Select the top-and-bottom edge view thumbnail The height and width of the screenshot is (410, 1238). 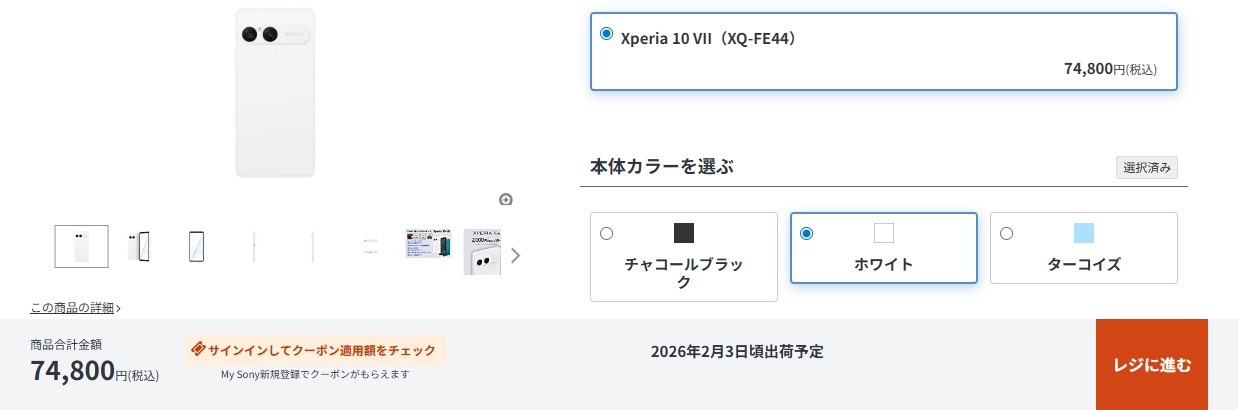click(x=370, y=246)
